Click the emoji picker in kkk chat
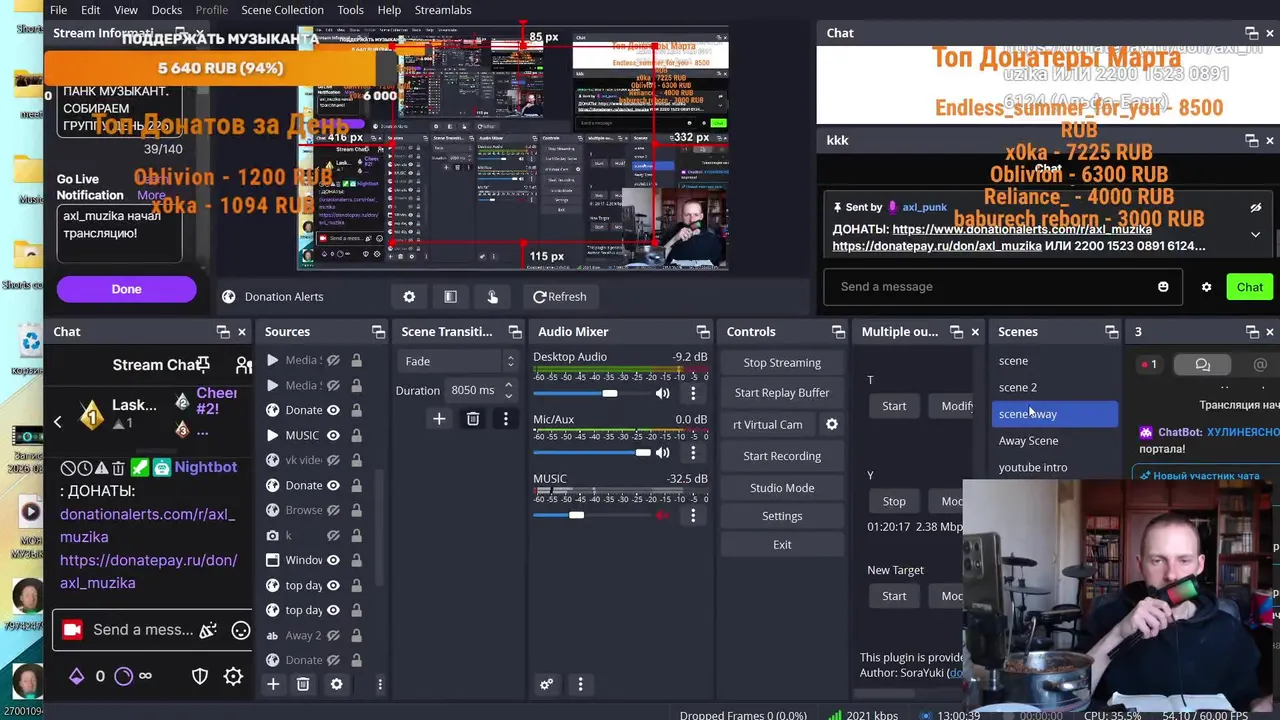1280x720 pixels. click(x=1163, y=287)
